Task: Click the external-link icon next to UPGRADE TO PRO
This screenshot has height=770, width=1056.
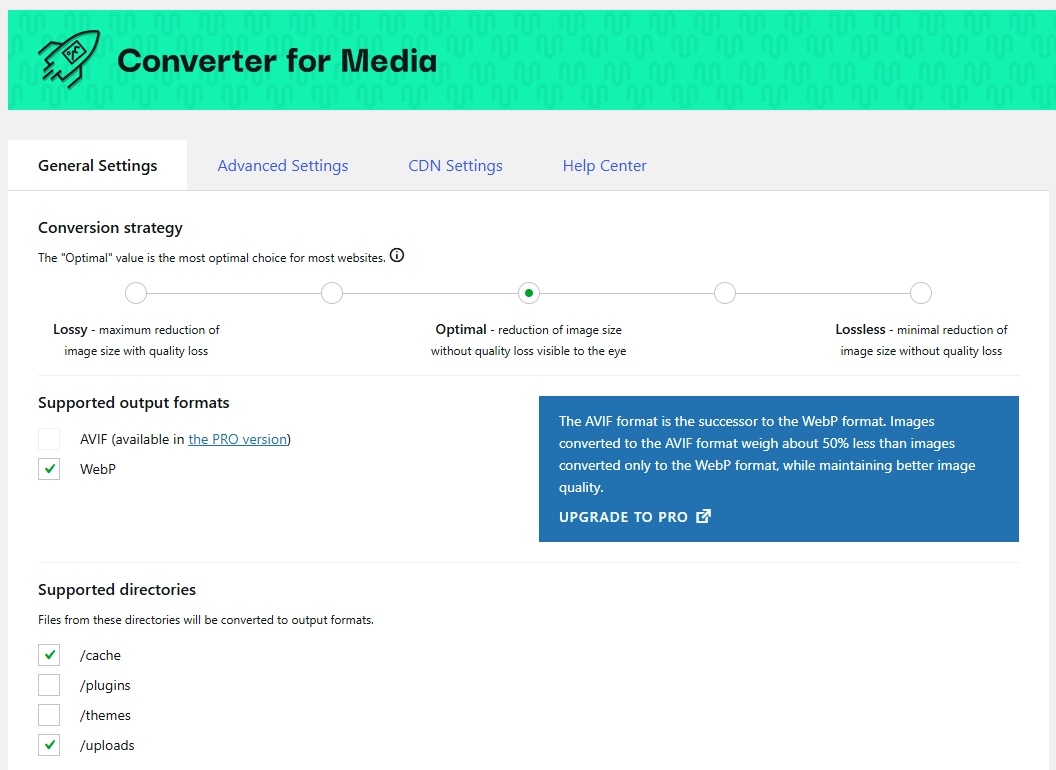Action: pos(703,516)
